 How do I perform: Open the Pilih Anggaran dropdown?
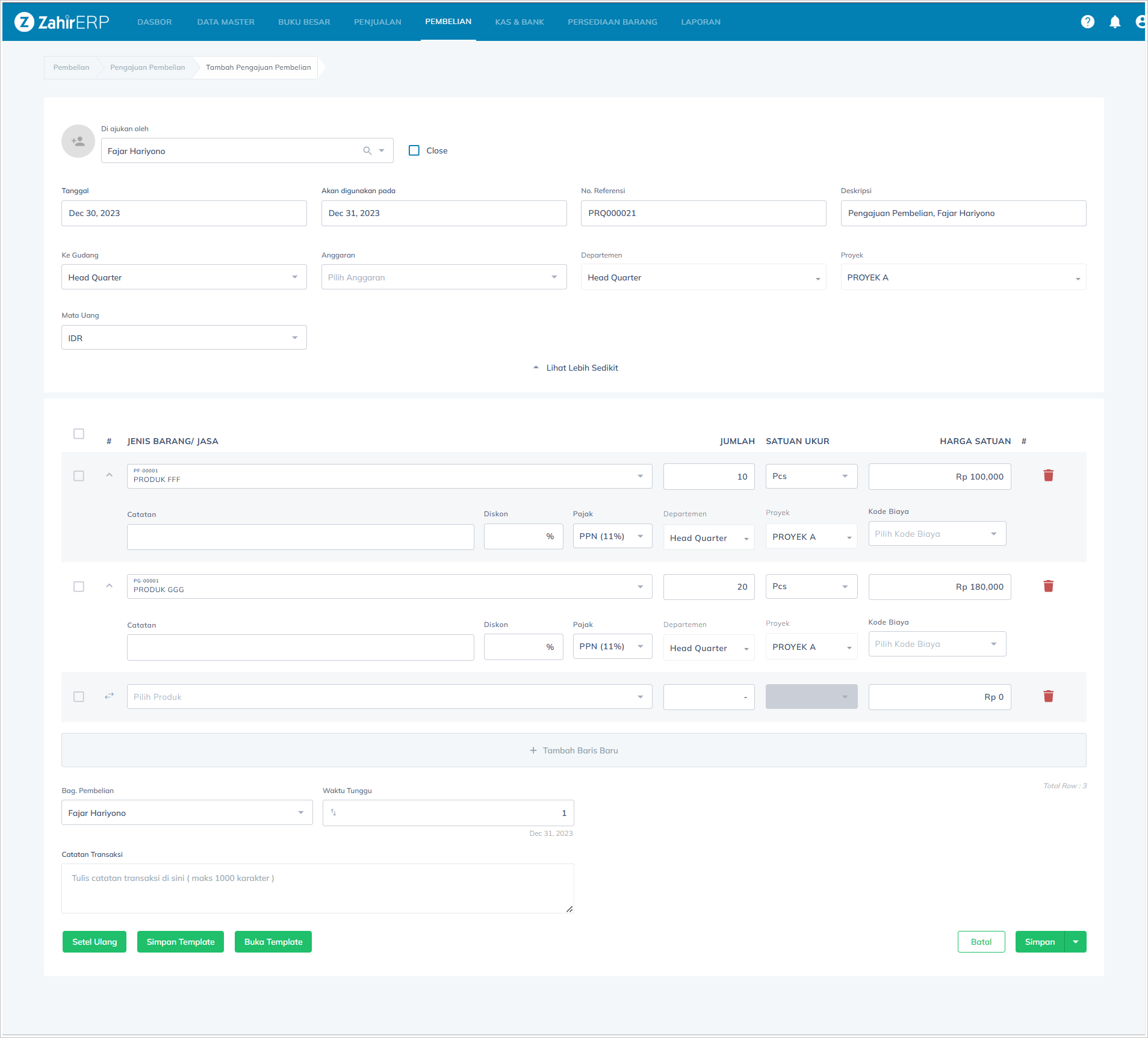coord(444,277)
